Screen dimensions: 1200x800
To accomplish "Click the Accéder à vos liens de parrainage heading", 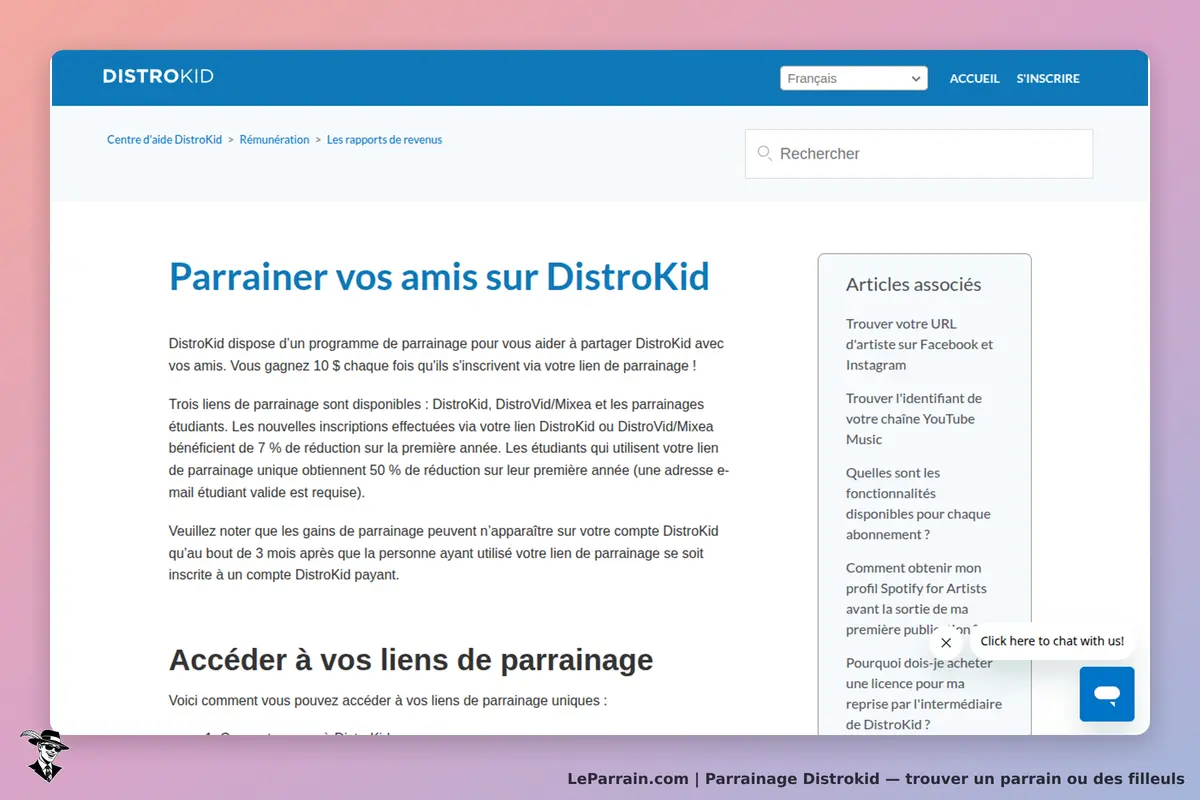I will point(411,660).
